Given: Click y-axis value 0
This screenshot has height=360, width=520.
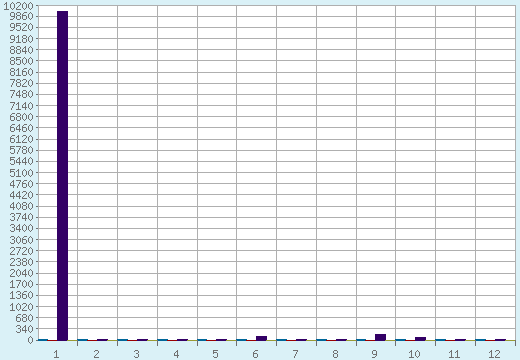Looking at the screenshot, I should click(31, 340).
